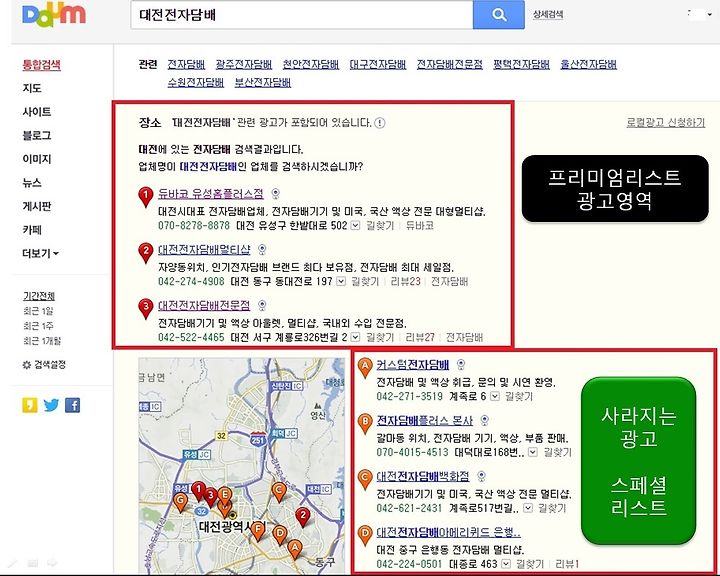This screenshot has width=720, height=576.
Task: Click the map pin icon after 듀바코 유성홈플러스점
Action: click(x=276, y=193)
